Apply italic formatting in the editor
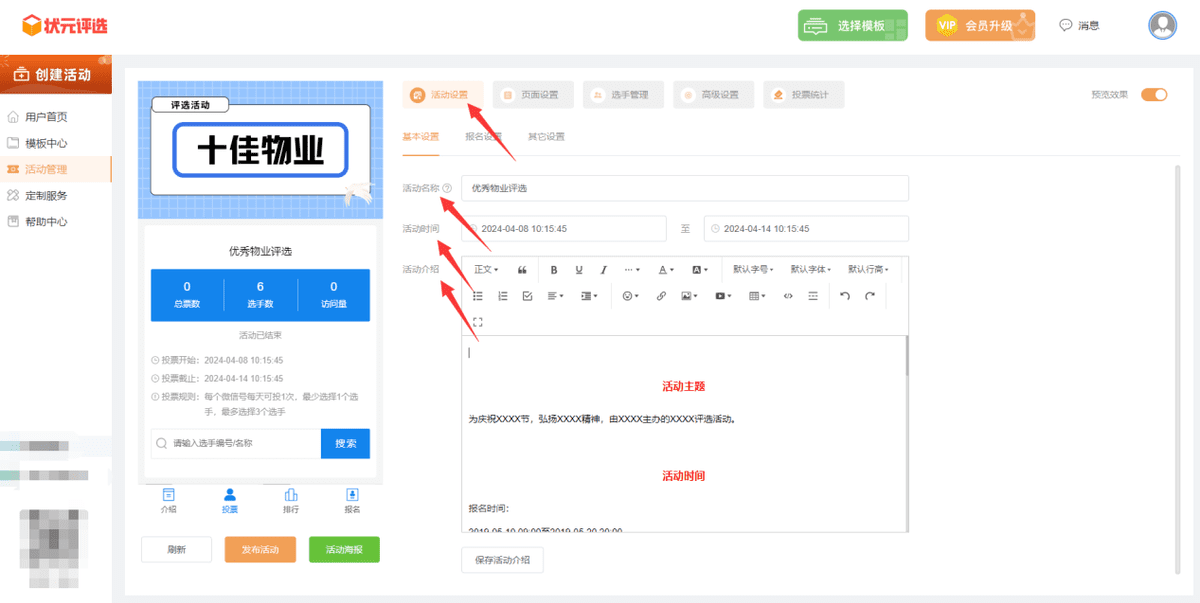Image resolution: width=1200 pixels, height=603 pixels. click(602, 270)
